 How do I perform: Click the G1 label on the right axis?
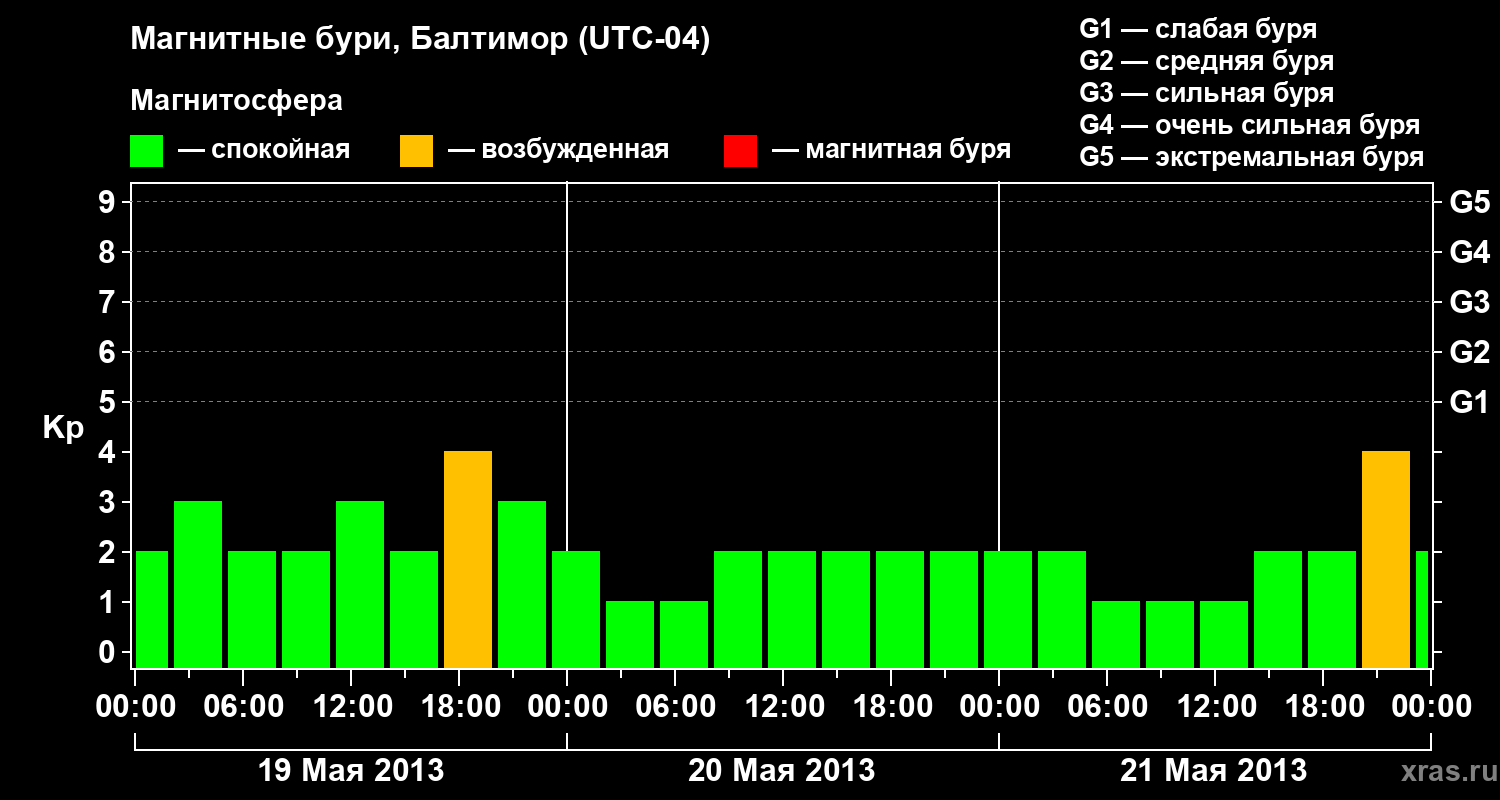pyautogui.click(x=1470, y=402)
